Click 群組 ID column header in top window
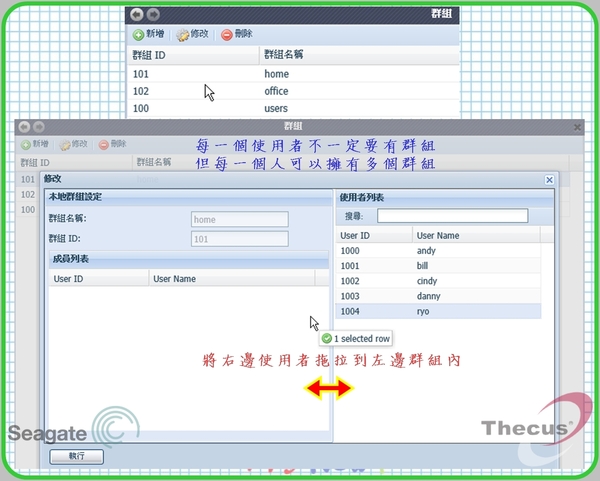Screen dimensions: 600x481 [194, 55]
